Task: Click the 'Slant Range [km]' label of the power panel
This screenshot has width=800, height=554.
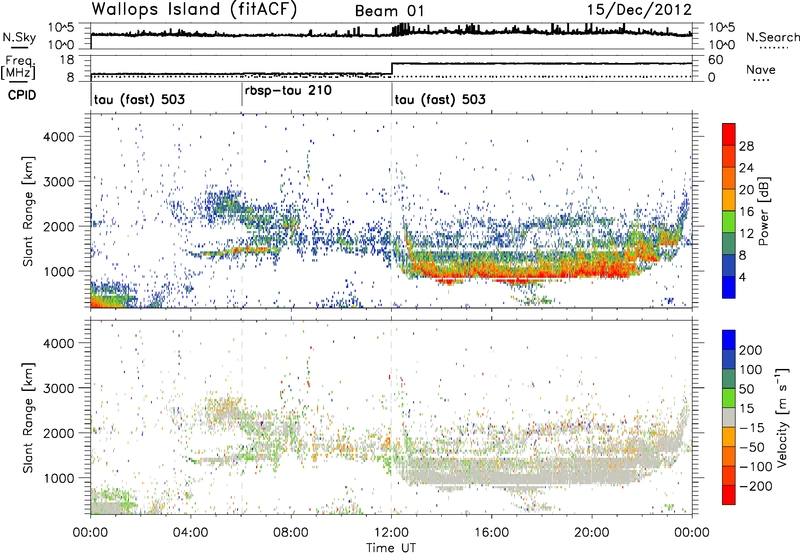Action: (x=28, y=211)
